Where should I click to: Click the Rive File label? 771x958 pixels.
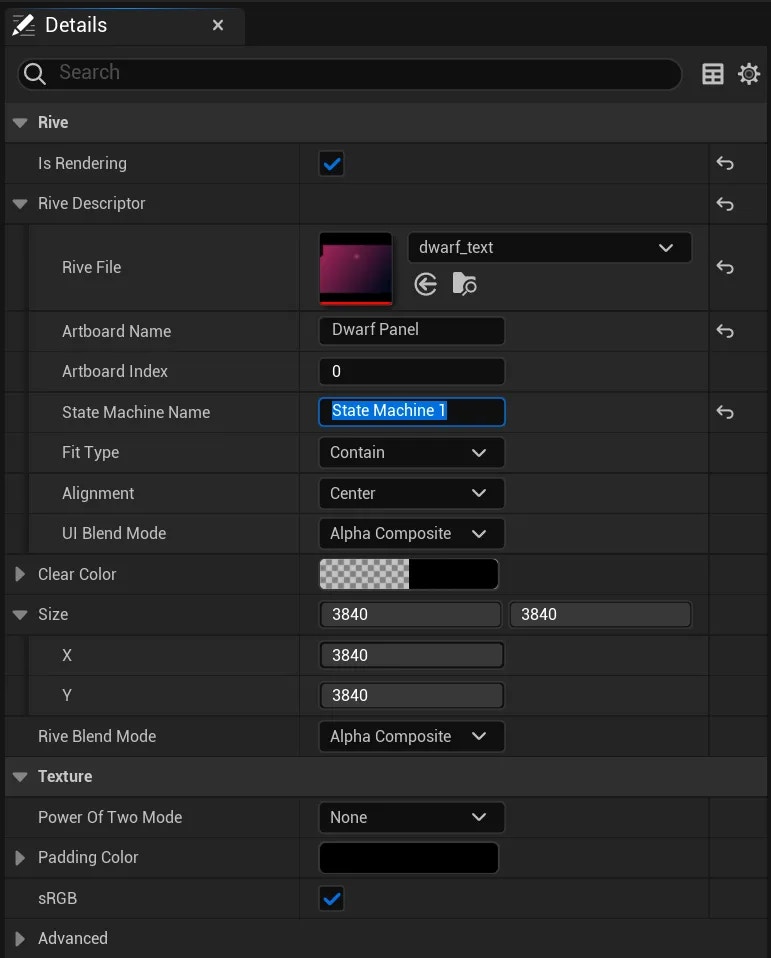pos(92,268)
